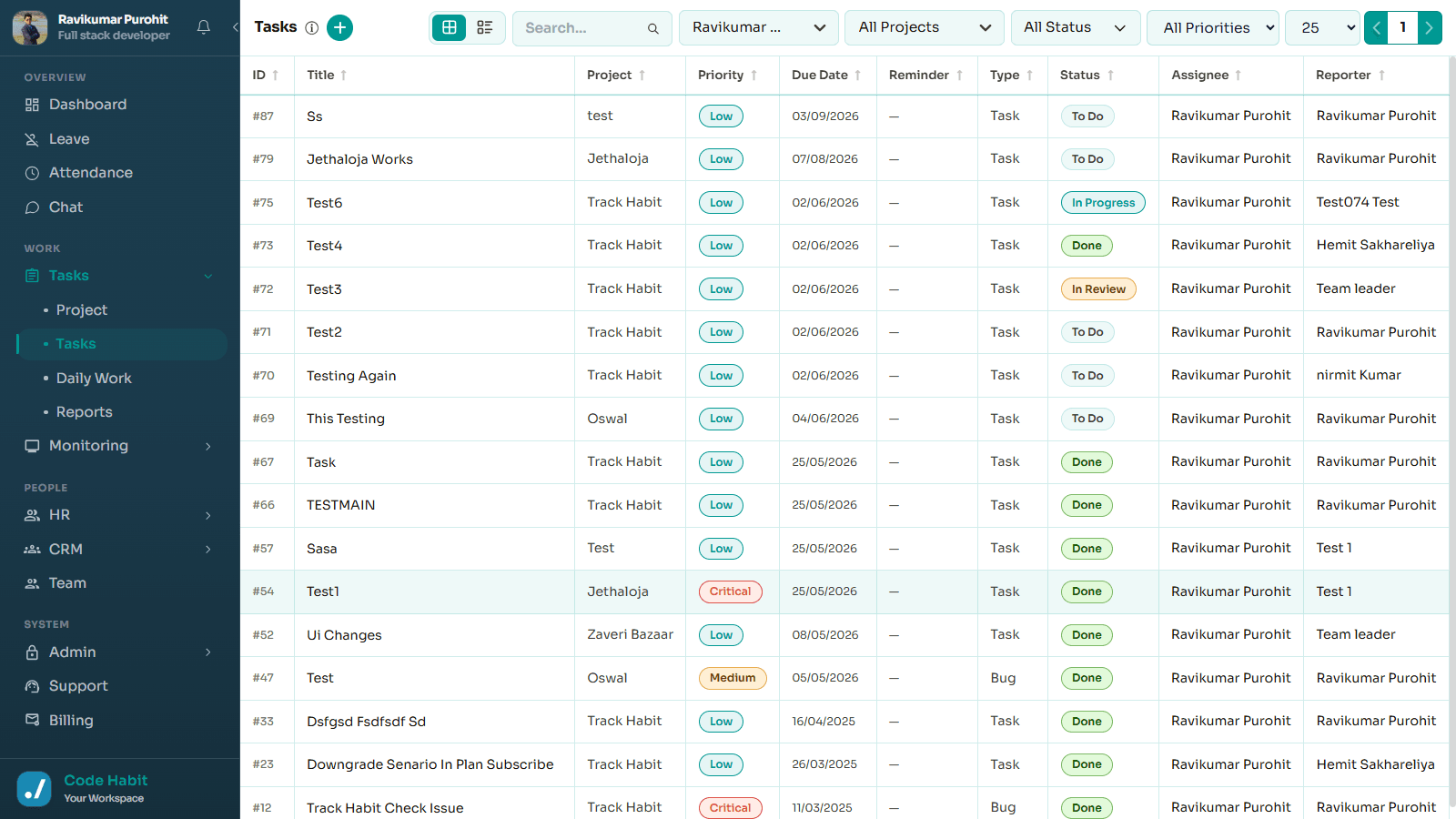This screenshot has height=819, width=1456.
Task: Change the 25 per page selector
Action: click(1322, 28)
